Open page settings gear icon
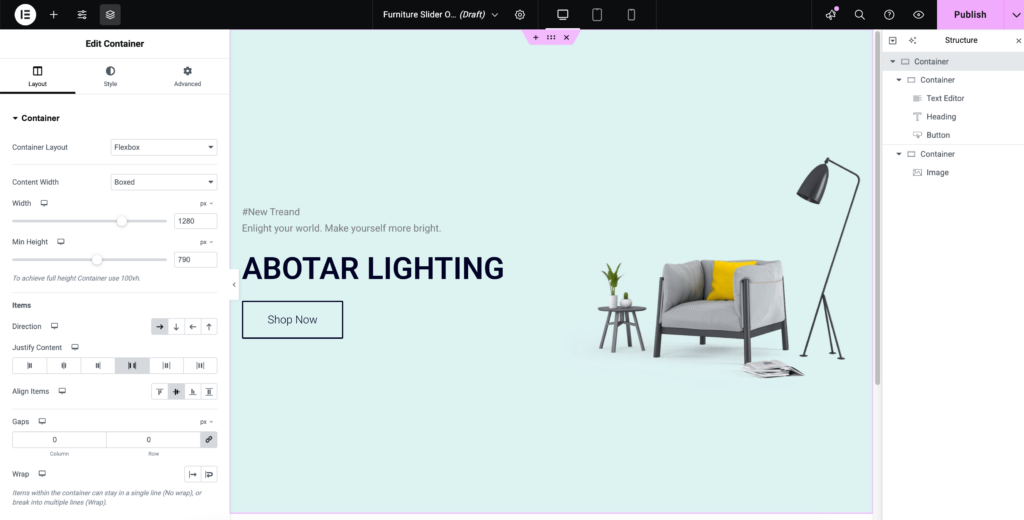 click(x=520, y=14)
